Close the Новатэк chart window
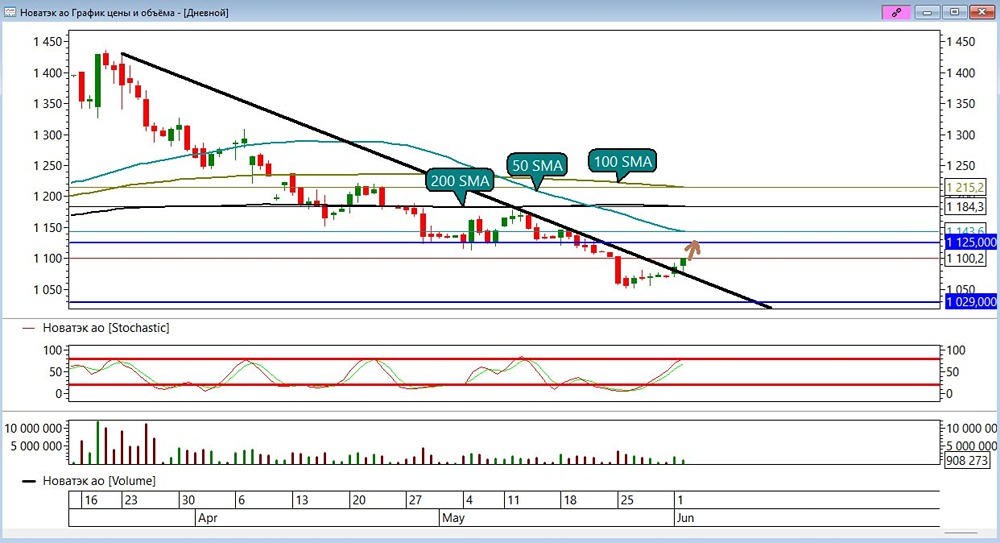 [x=982, y=12]
